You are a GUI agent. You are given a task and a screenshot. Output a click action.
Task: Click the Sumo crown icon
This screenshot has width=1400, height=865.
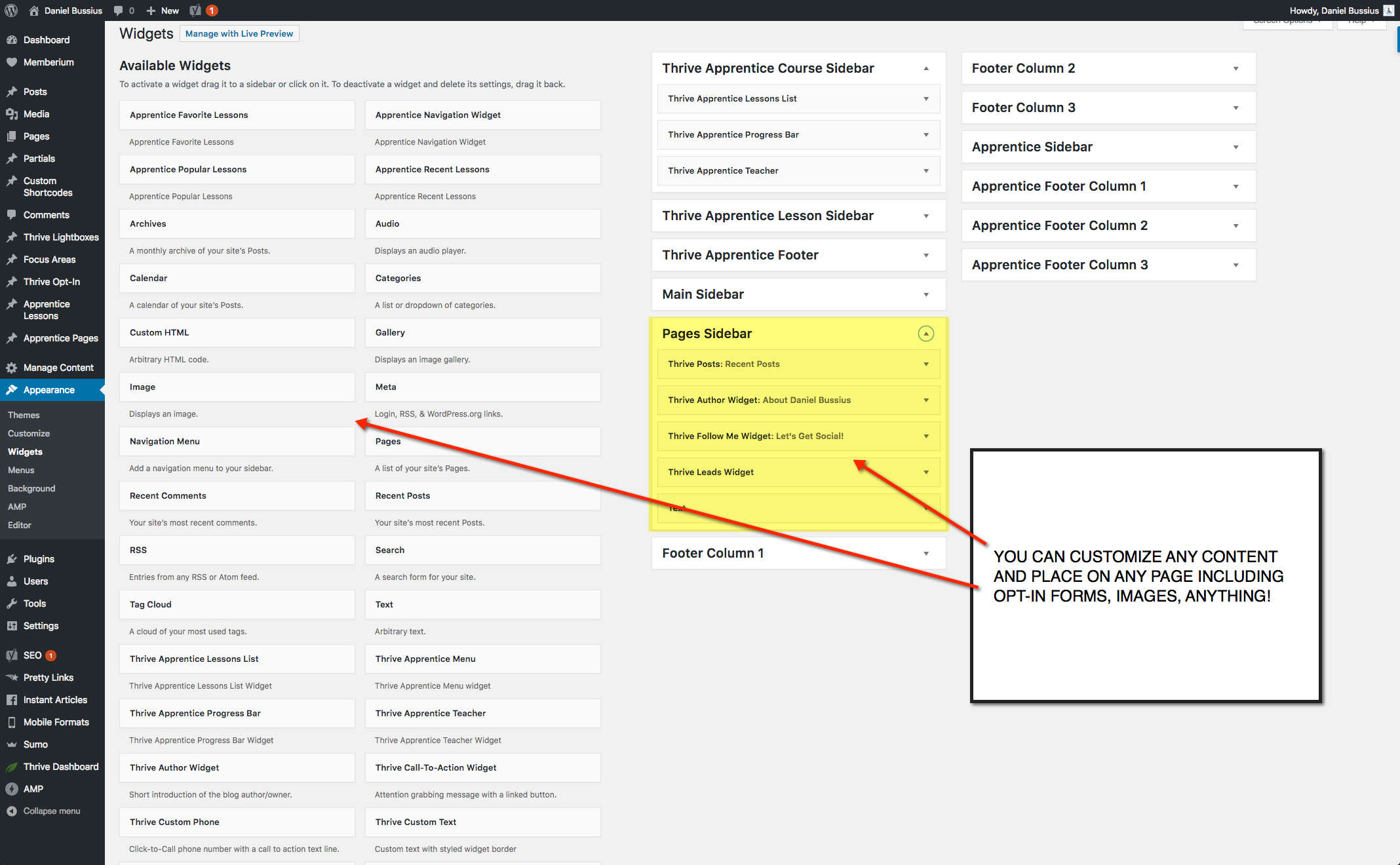[13, 744]
